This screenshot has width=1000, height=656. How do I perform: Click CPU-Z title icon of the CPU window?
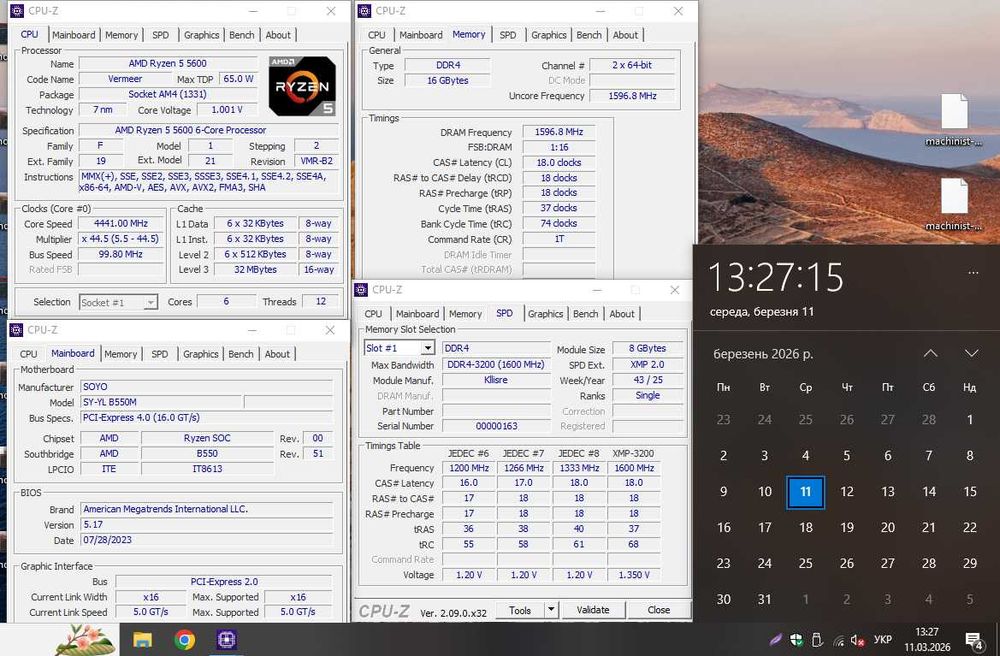[17, 11]
